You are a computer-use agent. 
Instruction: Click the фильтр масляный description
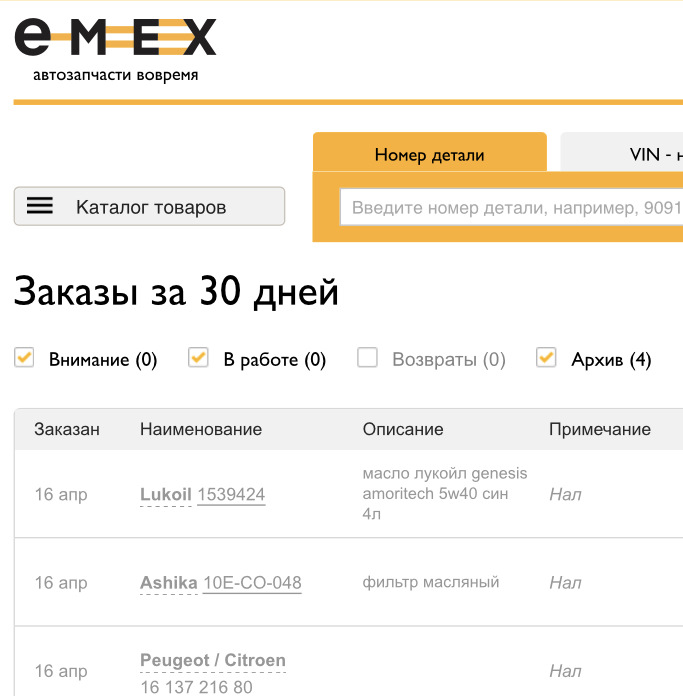pos(431,582)
